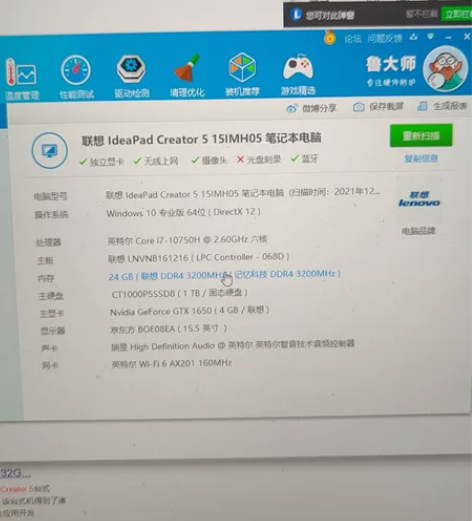
Task: Click the 主板 label
Action: click(45, 260)
